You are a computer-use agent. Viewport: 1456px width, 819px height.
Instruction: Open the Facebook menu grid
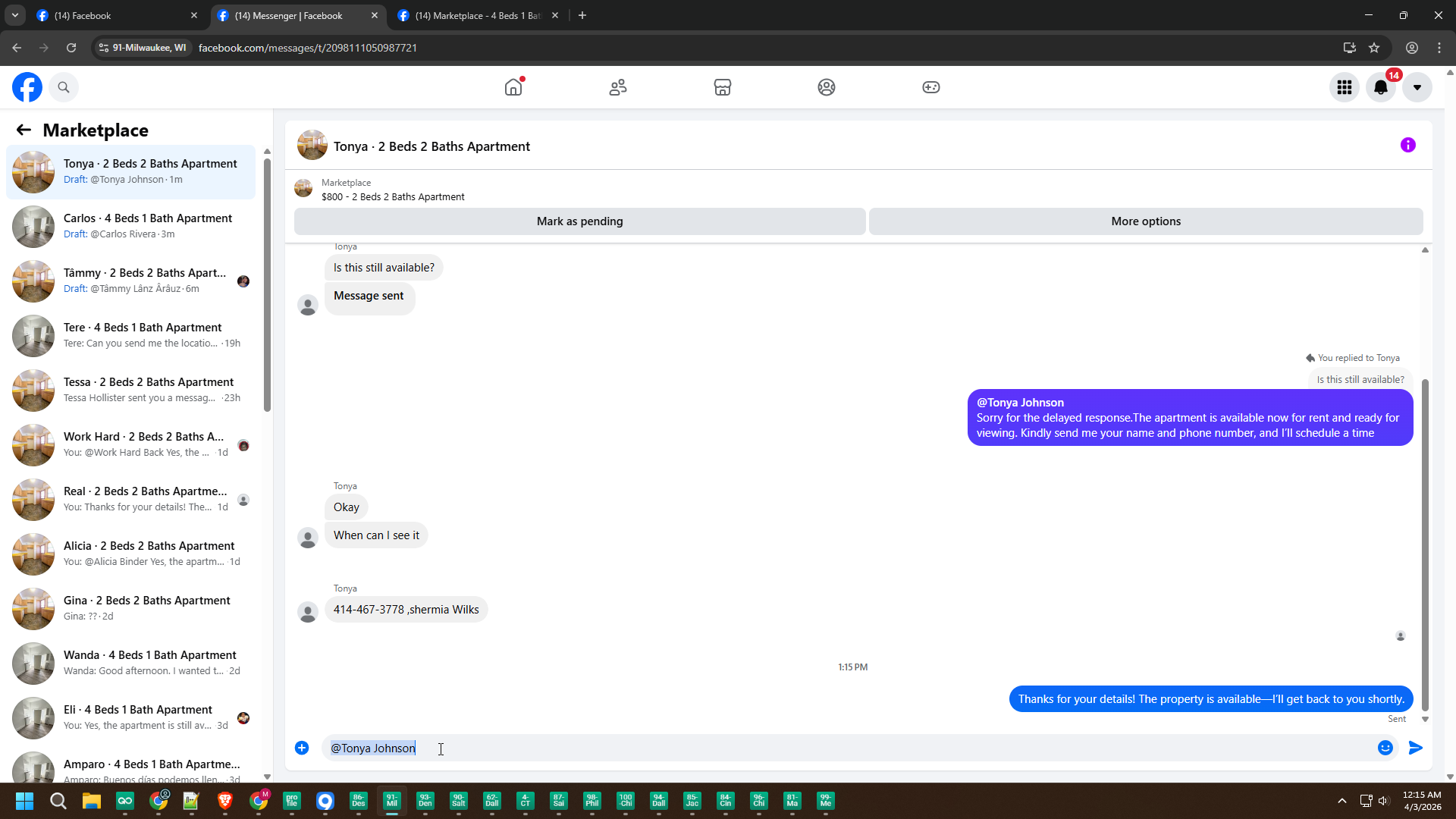(x=1345, y=87)
